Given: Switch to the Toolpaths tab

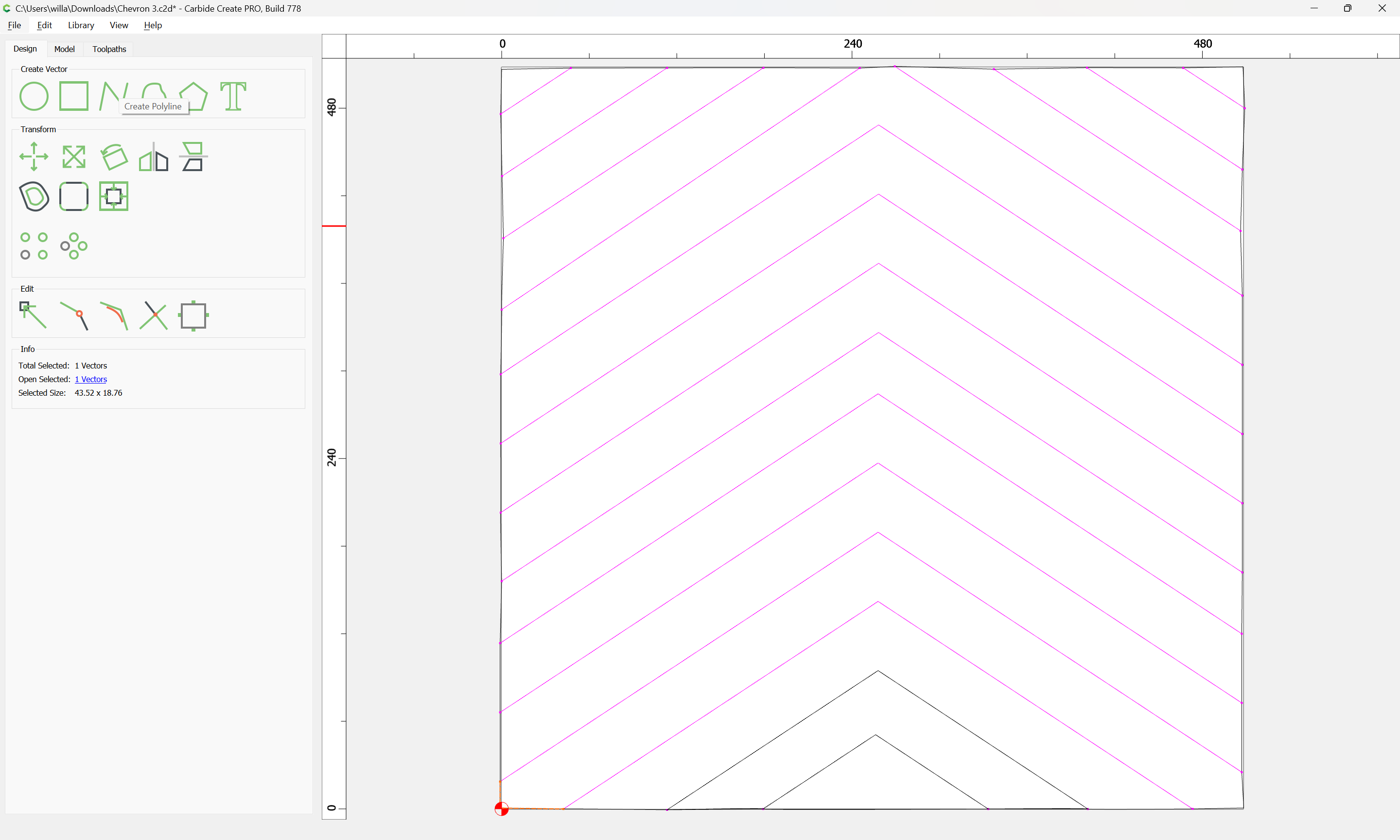Looking at the screenshot, I should point(109,49).
